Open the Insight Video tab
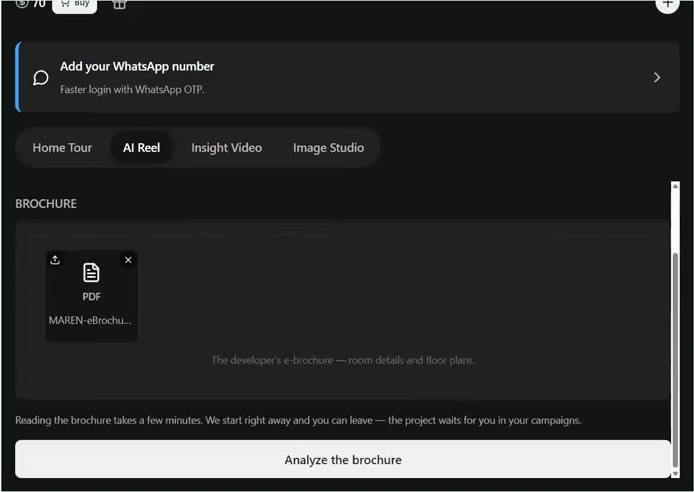 (x=227, y=148)
